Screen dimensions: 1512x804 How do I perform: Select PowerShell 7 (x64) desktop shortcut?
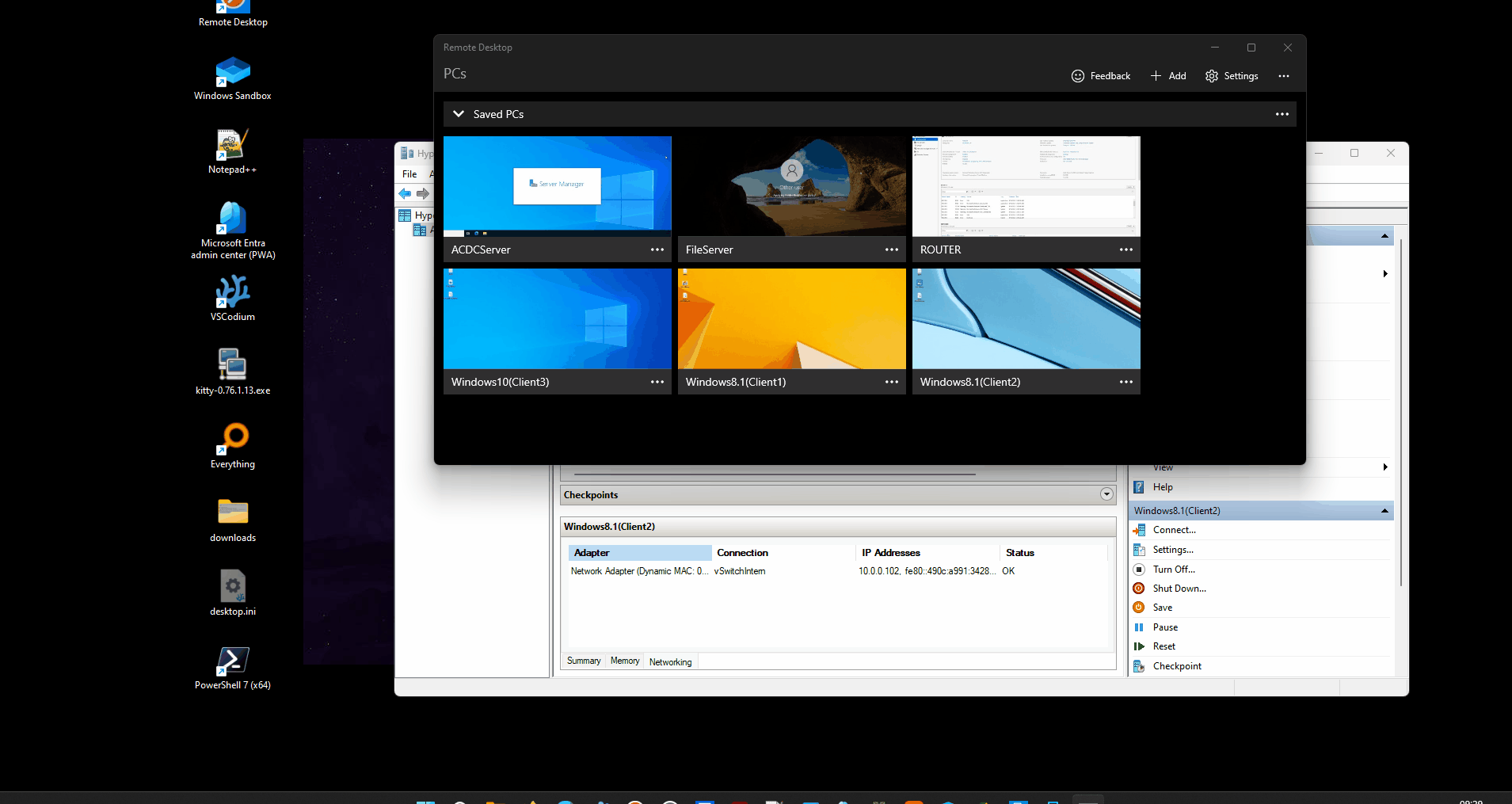pos(233,667)
